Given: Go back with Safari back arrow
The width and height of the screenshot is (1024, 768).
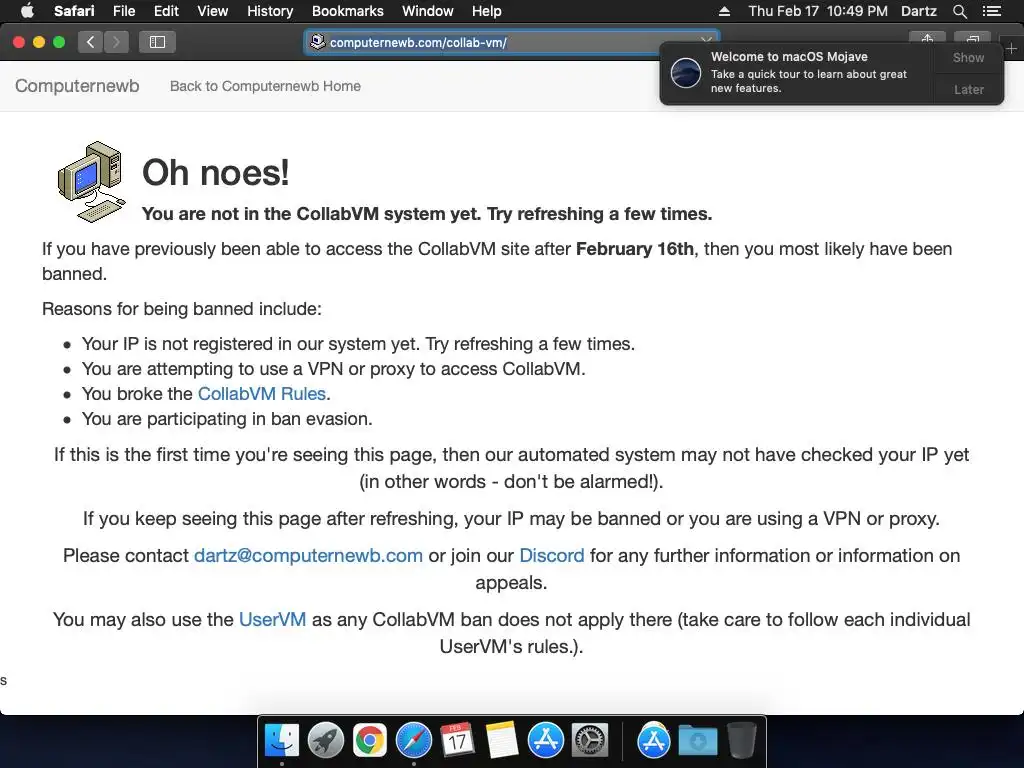Looking at the screenshot, I should pyautogui.click(x=90, y=42).
